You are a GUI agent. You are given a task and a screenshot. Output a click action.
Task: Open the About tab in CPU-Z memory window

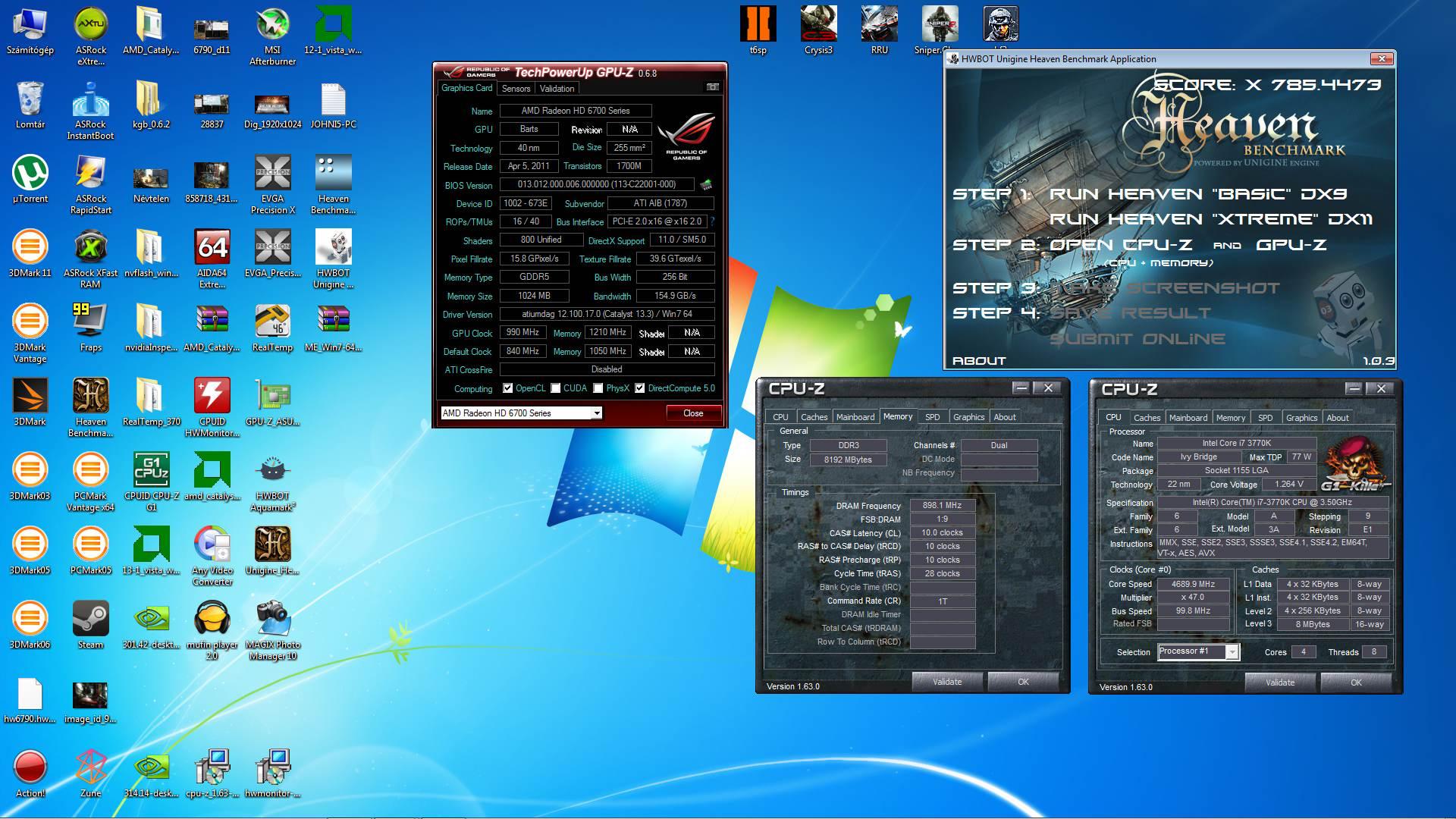(1005, 417)
